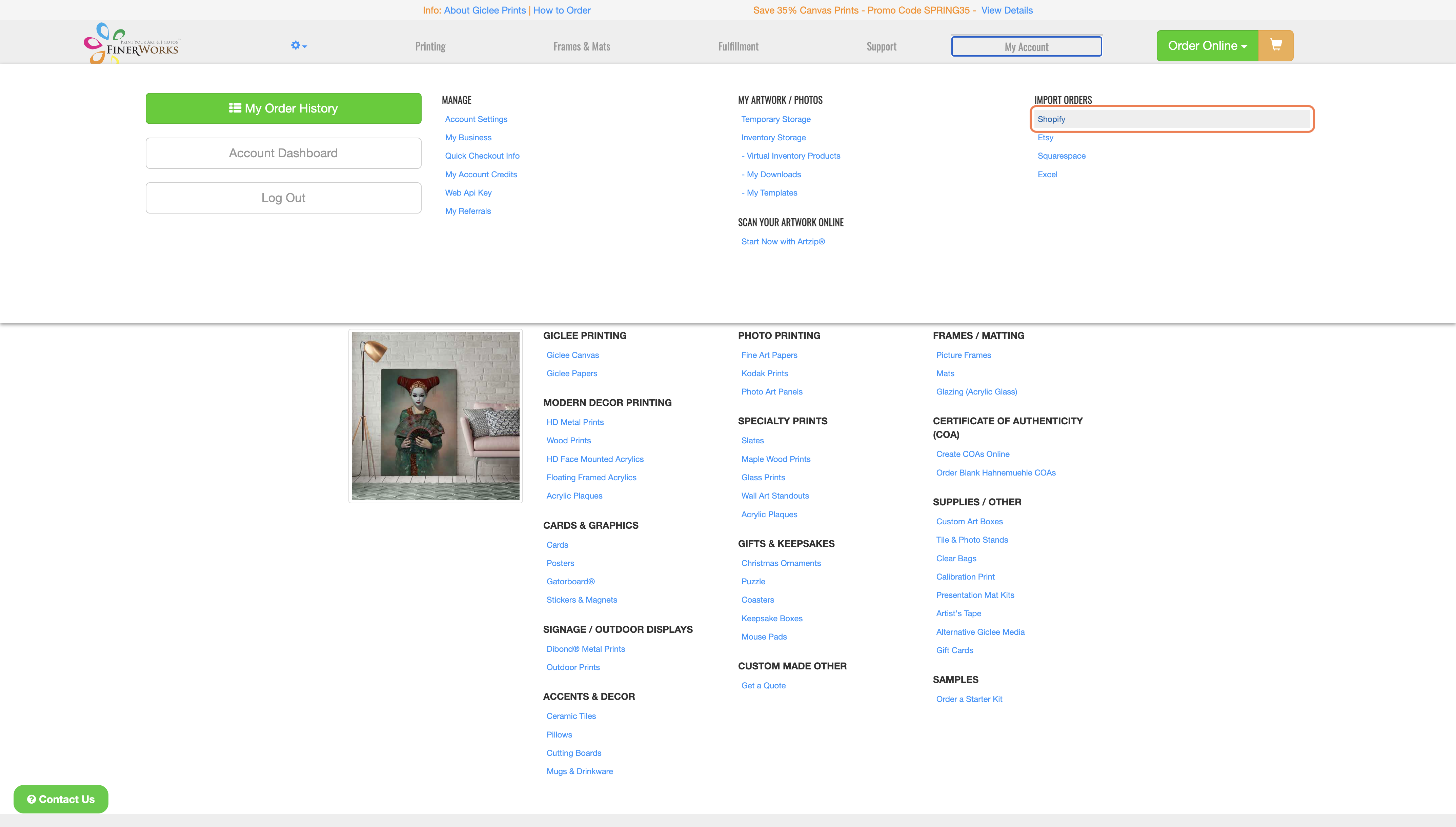Open My Referrals
The image size is (1456, 827).
[468, 211]
